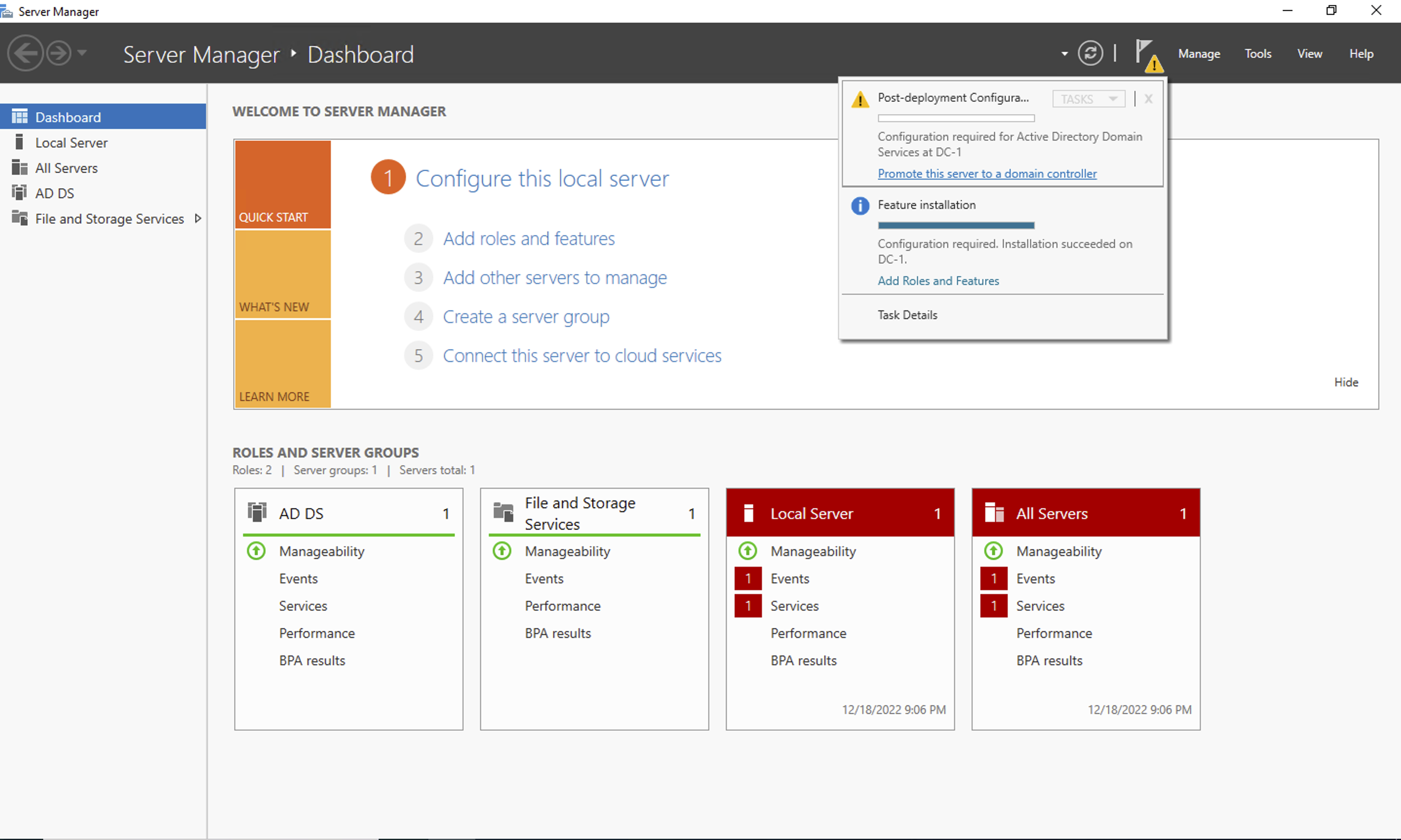Click the AD DS tile icon
Viewport: 1401px width, 840px height.
point(257,512)
